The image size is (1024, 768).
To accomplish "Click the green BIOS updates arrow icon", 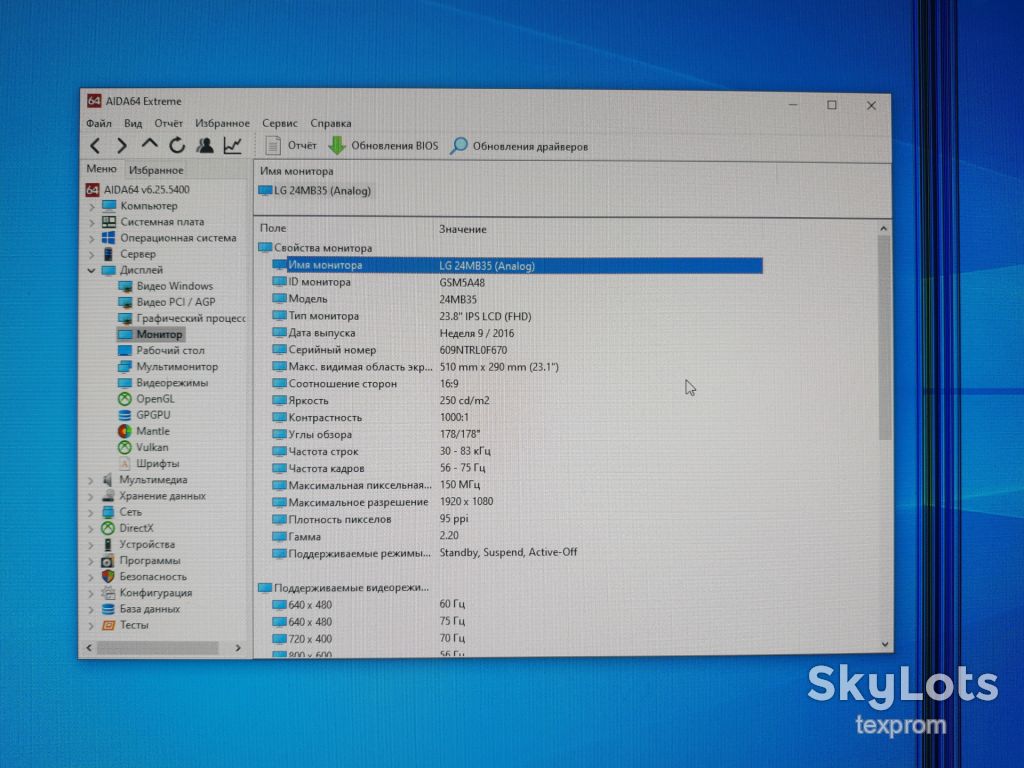I will [x=336, y=145].
